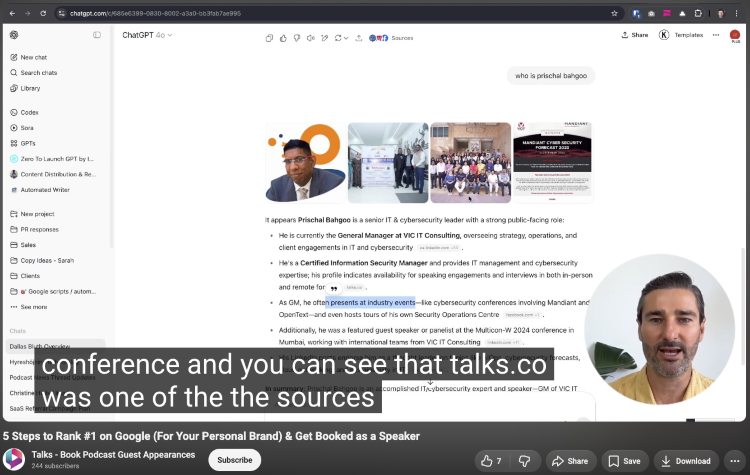Click the upload share icon beside Sources
Image resolution: width=750 pixels, height=475 pixels.
point(359,38)
